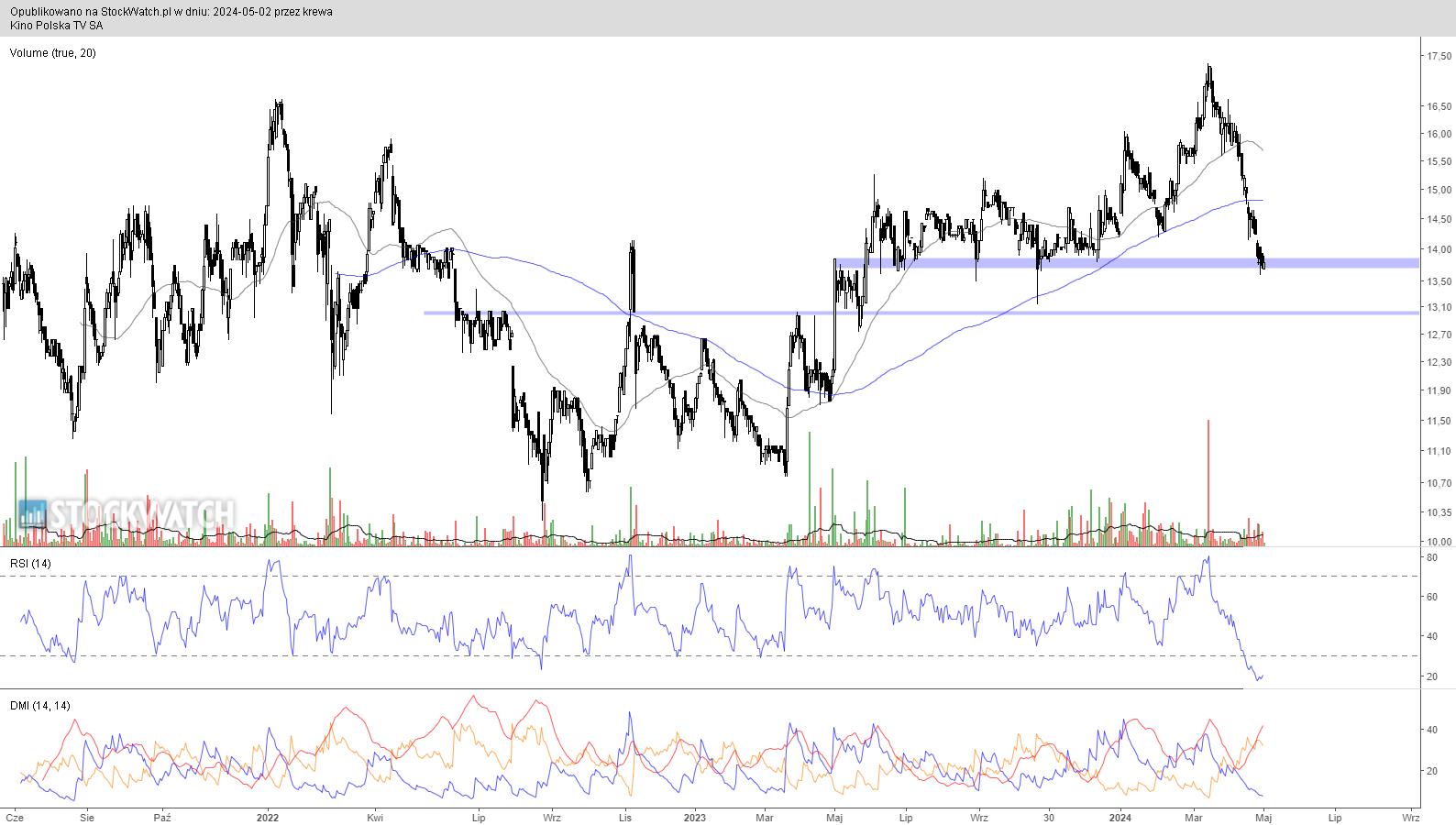Click the 2022 year label on time axis

point(268,817)
